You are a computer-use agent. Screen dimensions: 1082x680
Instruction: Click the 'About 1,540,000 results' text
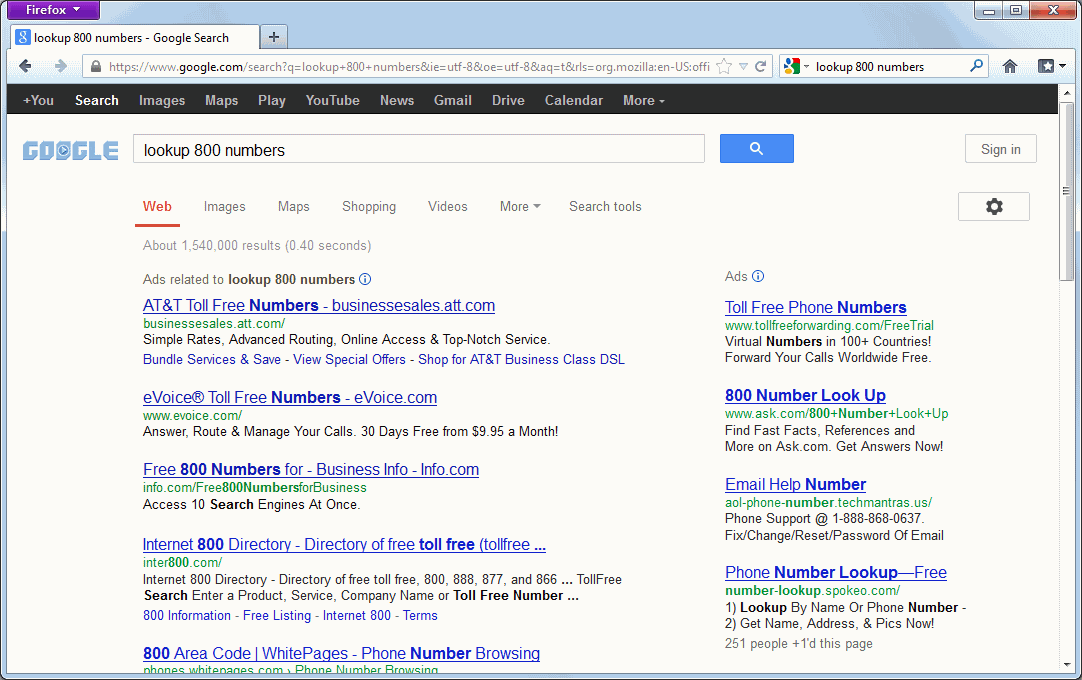click(x=257, y=245)
